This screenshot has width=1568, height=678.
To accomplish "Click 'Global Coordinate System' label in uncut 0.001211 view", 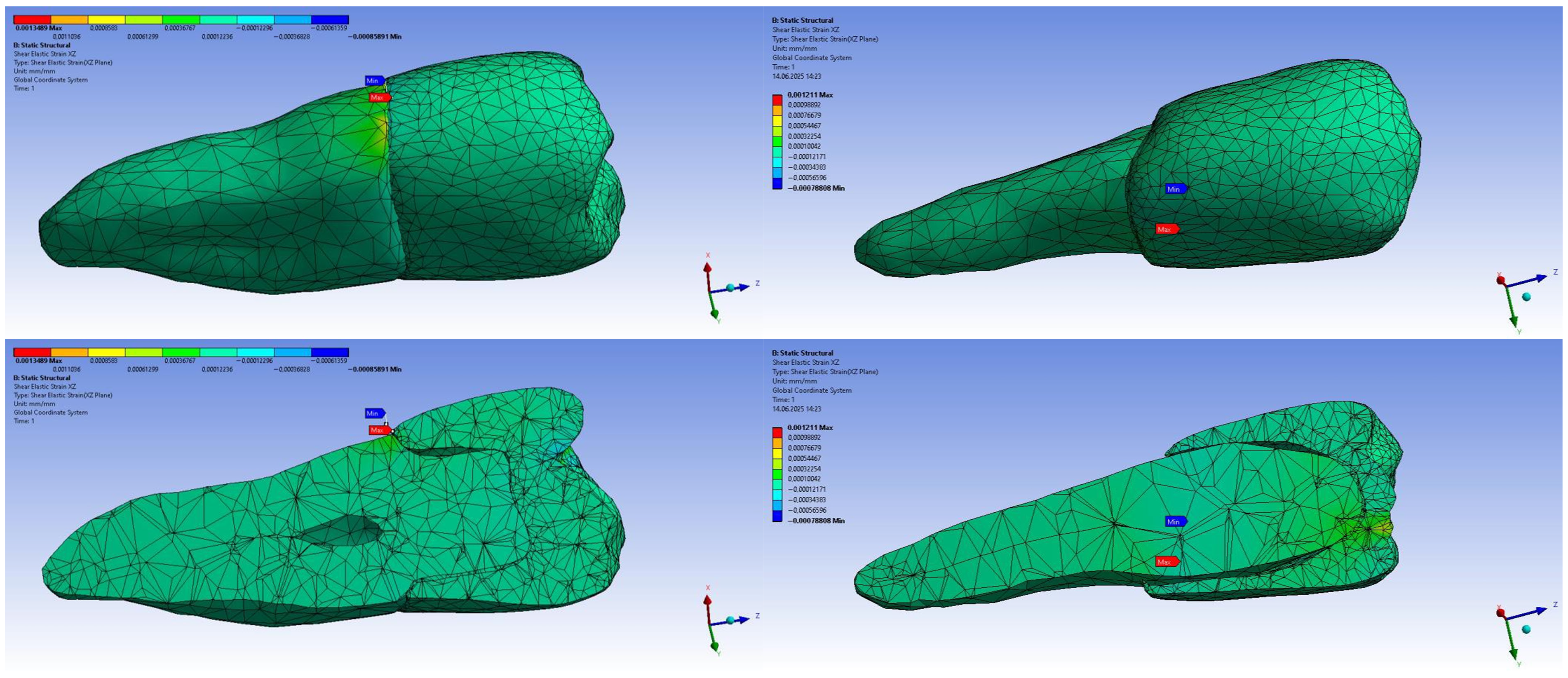I will tap(811, 58).
